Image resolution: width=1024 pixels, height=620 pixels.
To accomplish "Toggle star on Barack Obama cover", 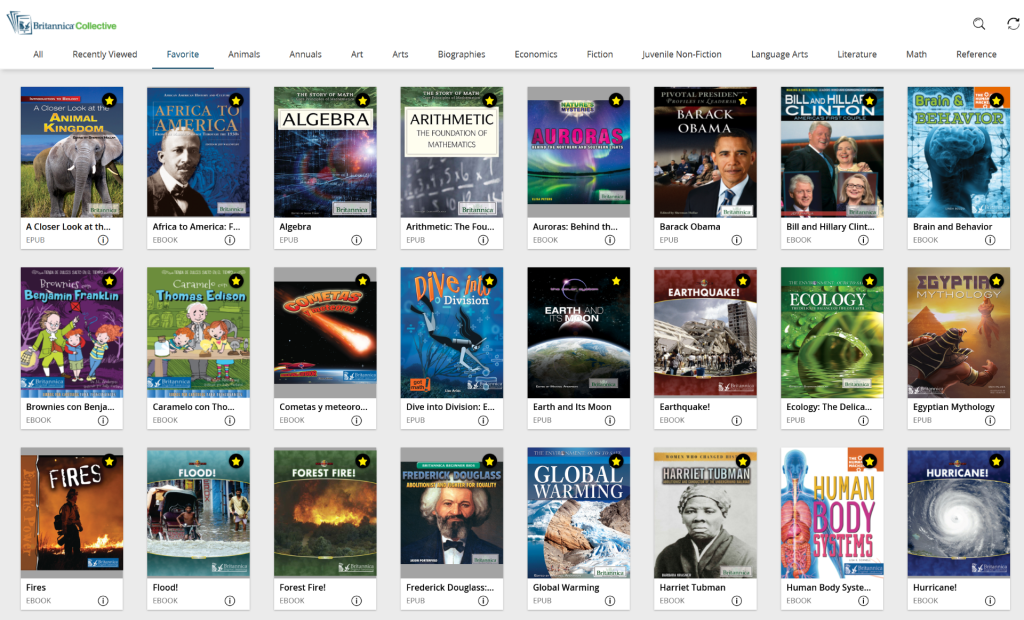I will click(743, 101).
